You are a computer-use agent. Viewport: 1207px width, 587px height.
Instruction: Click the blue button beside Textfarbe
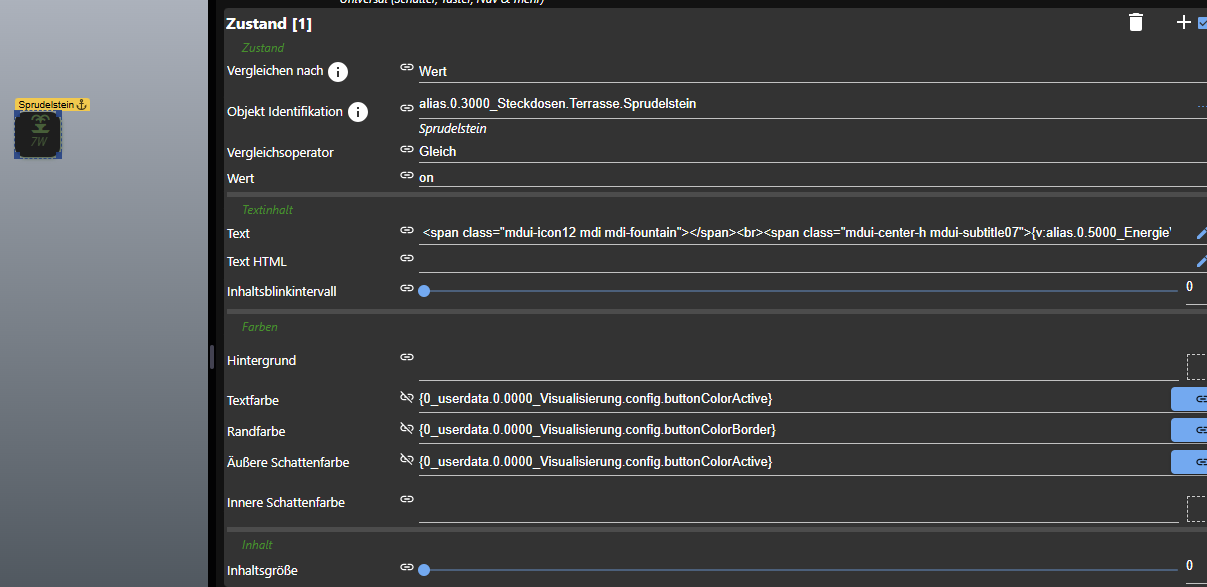click(1189, 400)
